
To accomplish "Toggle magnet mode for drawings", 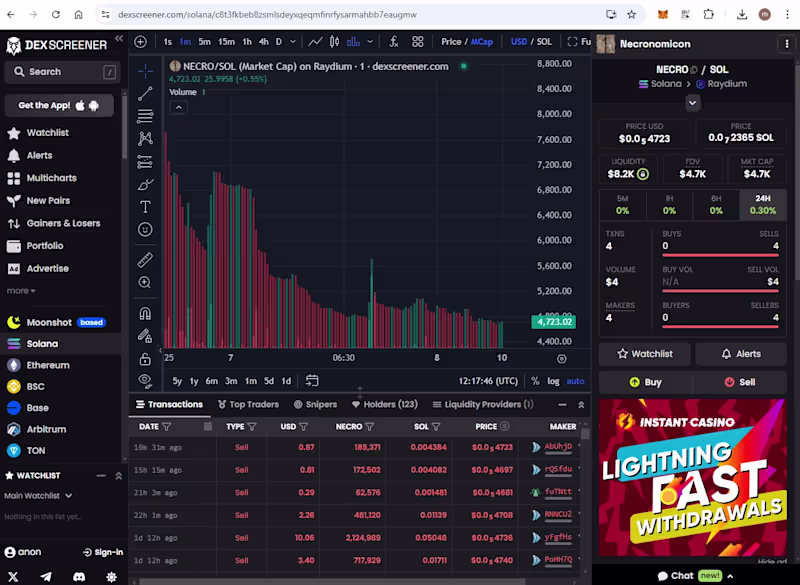I will [x=145, y=313].
